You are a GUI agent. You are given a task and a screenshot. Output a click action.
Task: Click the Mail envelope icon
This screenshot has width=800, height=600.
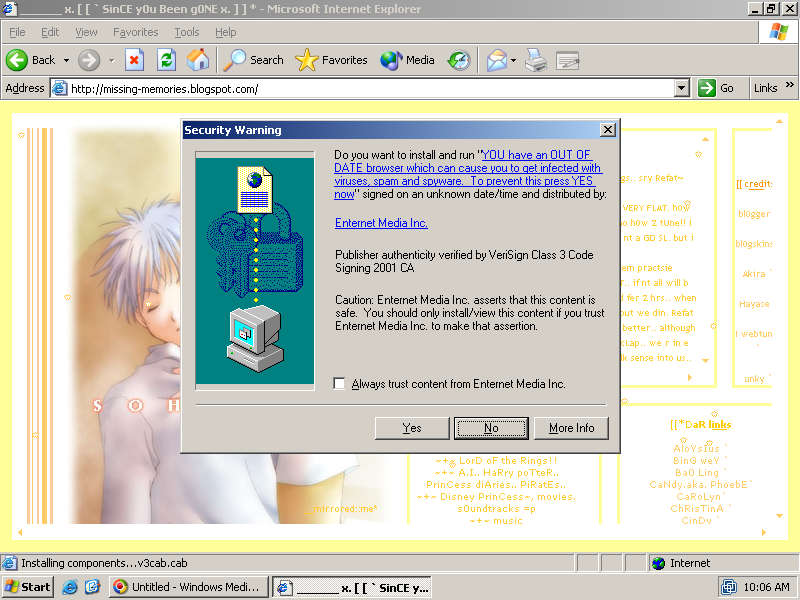[496, 60]
